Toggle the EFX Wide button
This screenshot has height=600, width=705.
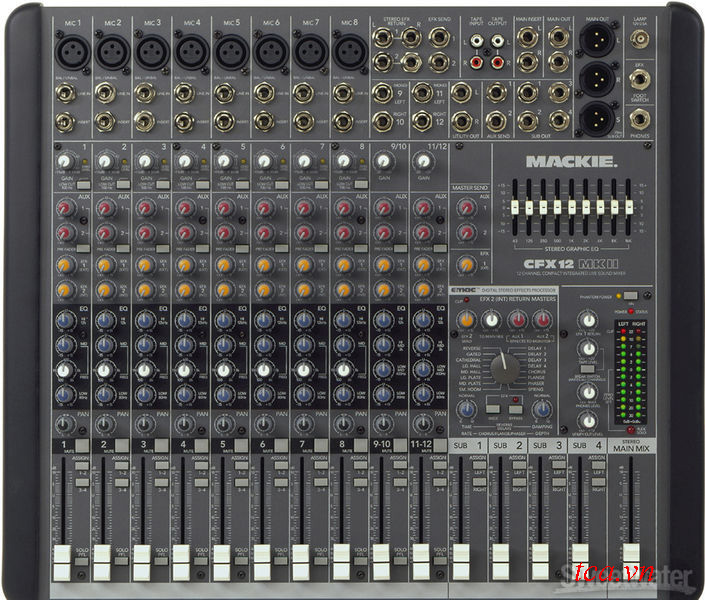[493, 409]
